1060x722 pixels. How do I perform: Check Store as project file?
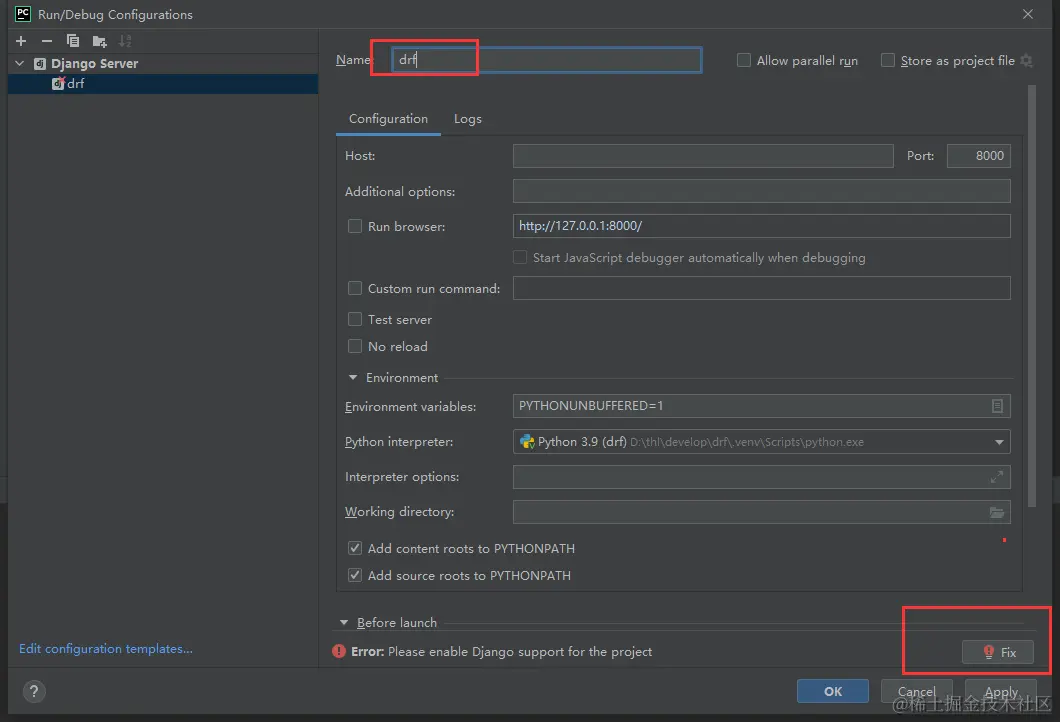[888, 61]
